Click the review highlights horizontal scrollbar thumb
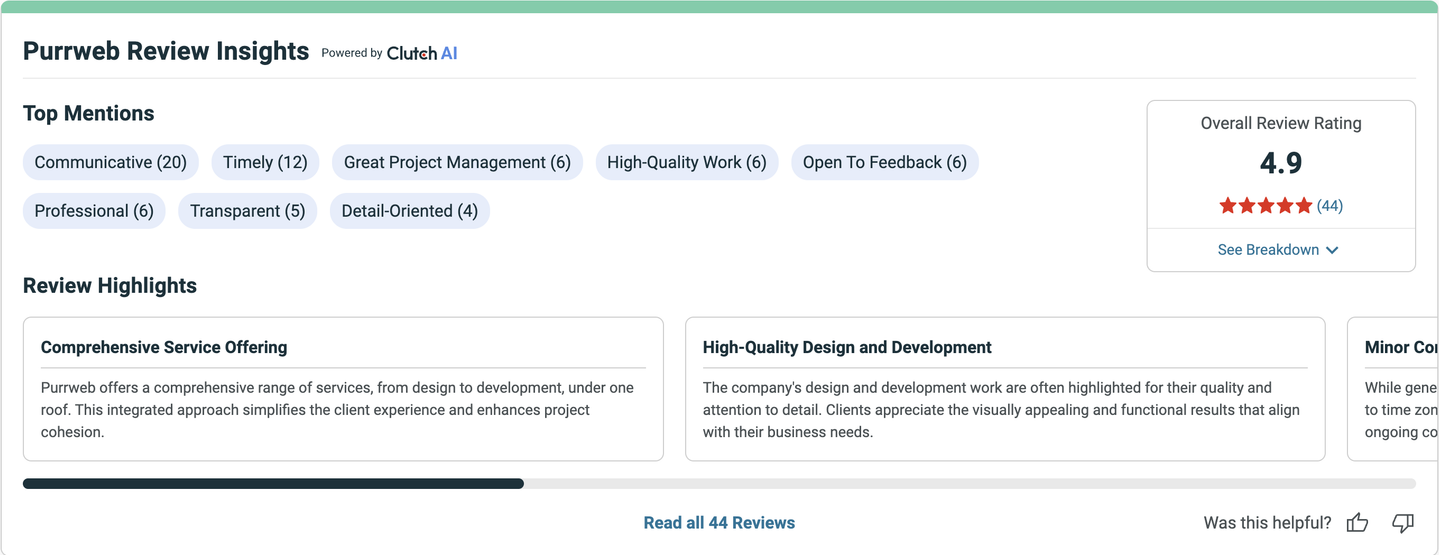The width and height of the screenshot is (1439, 555). 273,484
